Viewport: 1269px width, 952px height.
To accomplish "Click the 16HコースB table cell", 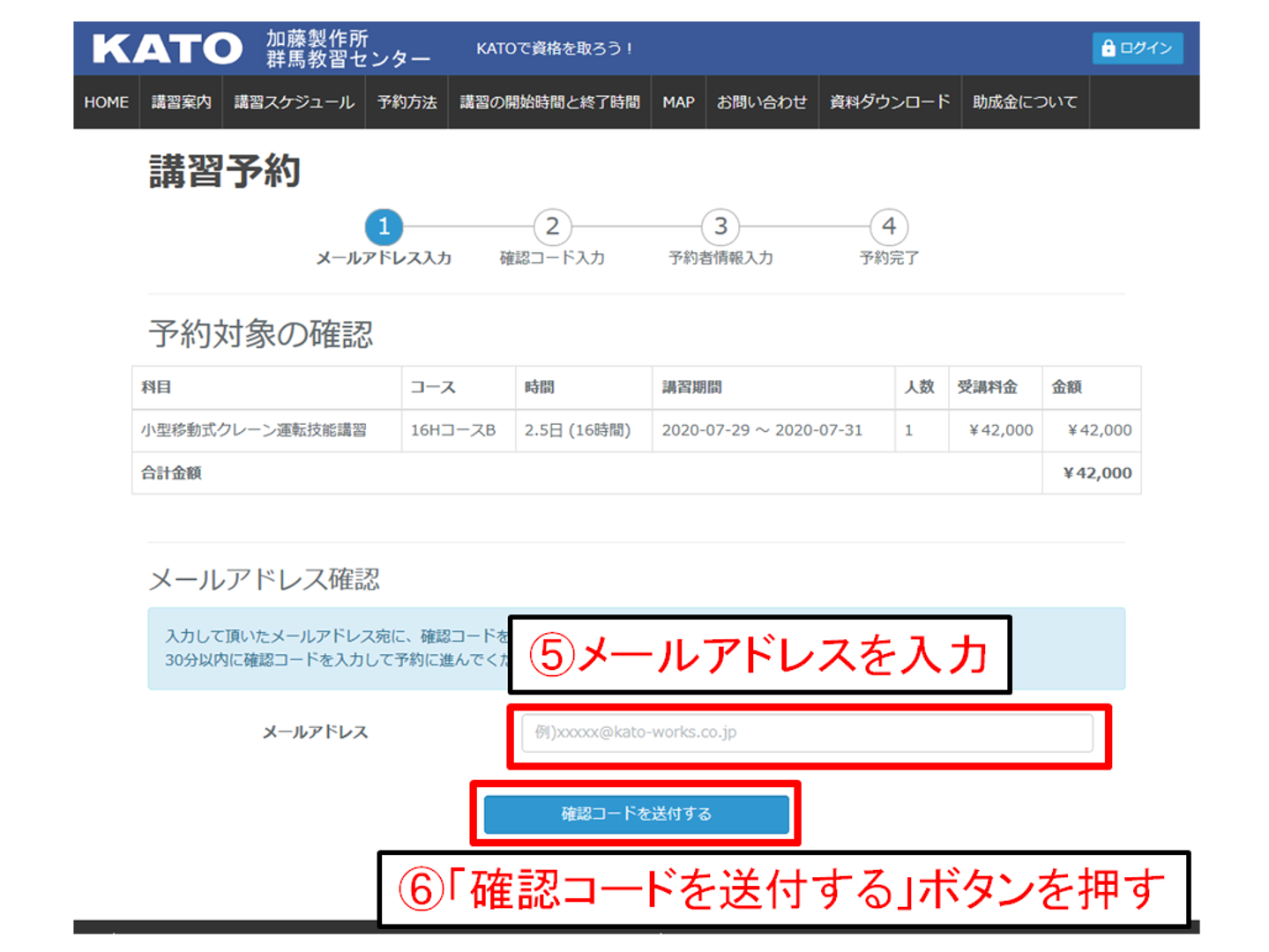I will [459, 430].
